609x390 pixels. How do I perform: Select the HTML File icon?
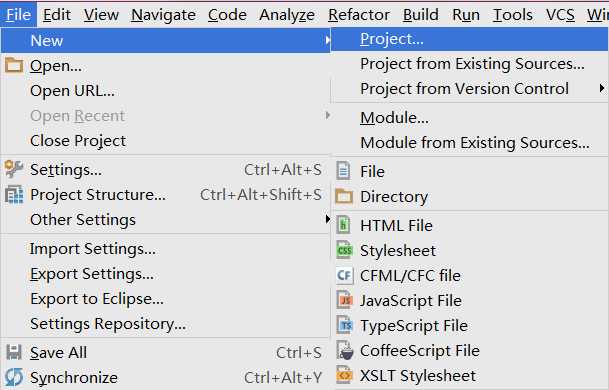tap(344, 225)
